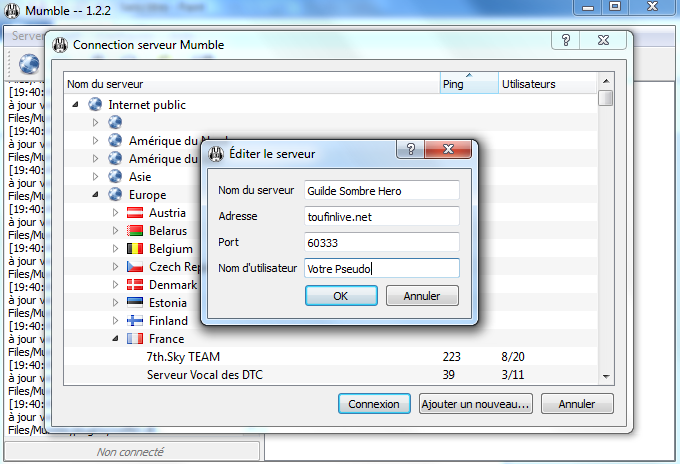Image resolution: width=680 pixels, height=464 pixels.
Task: Select the 7th.Sky TEAM server row
Action: tap(330, 356)
